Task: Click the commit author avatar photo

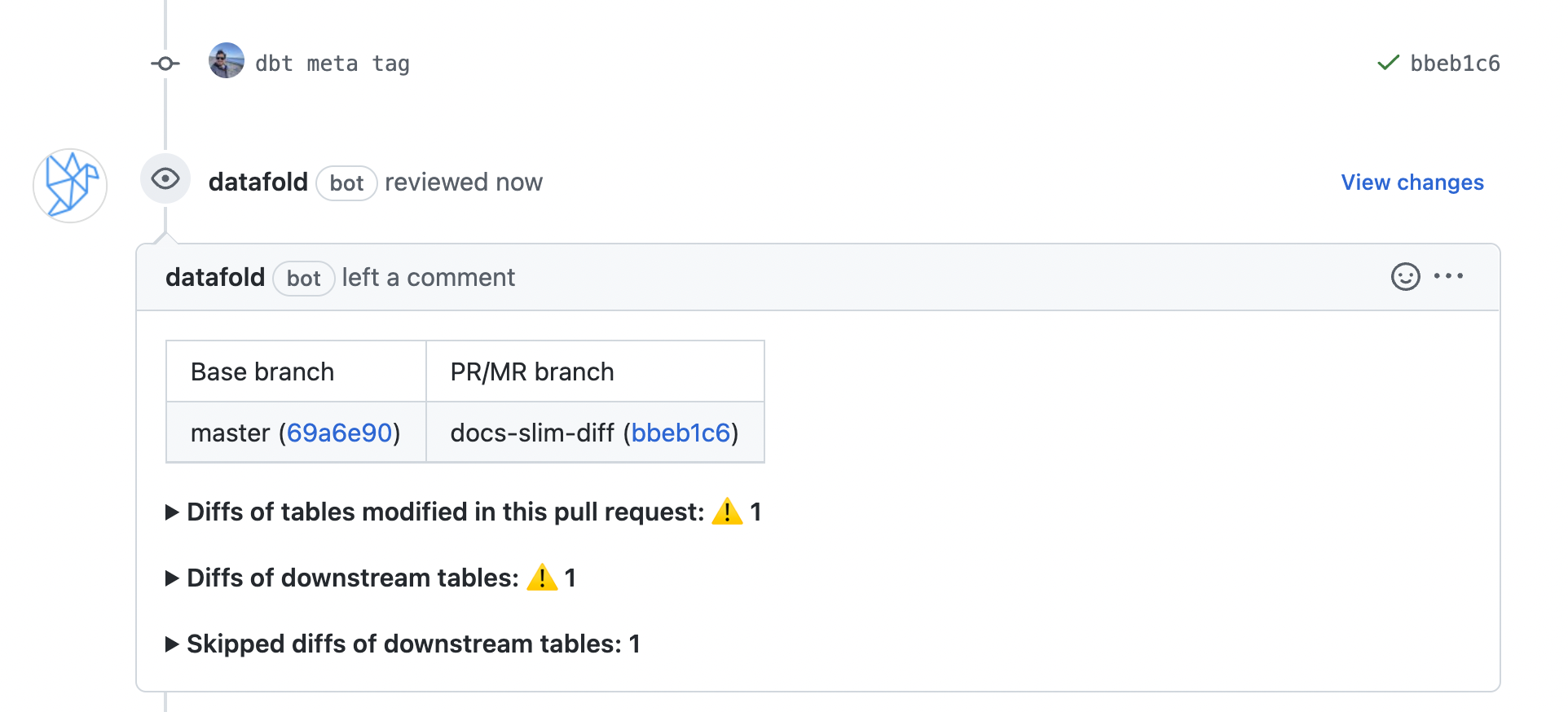Action: tap(227, 60)
